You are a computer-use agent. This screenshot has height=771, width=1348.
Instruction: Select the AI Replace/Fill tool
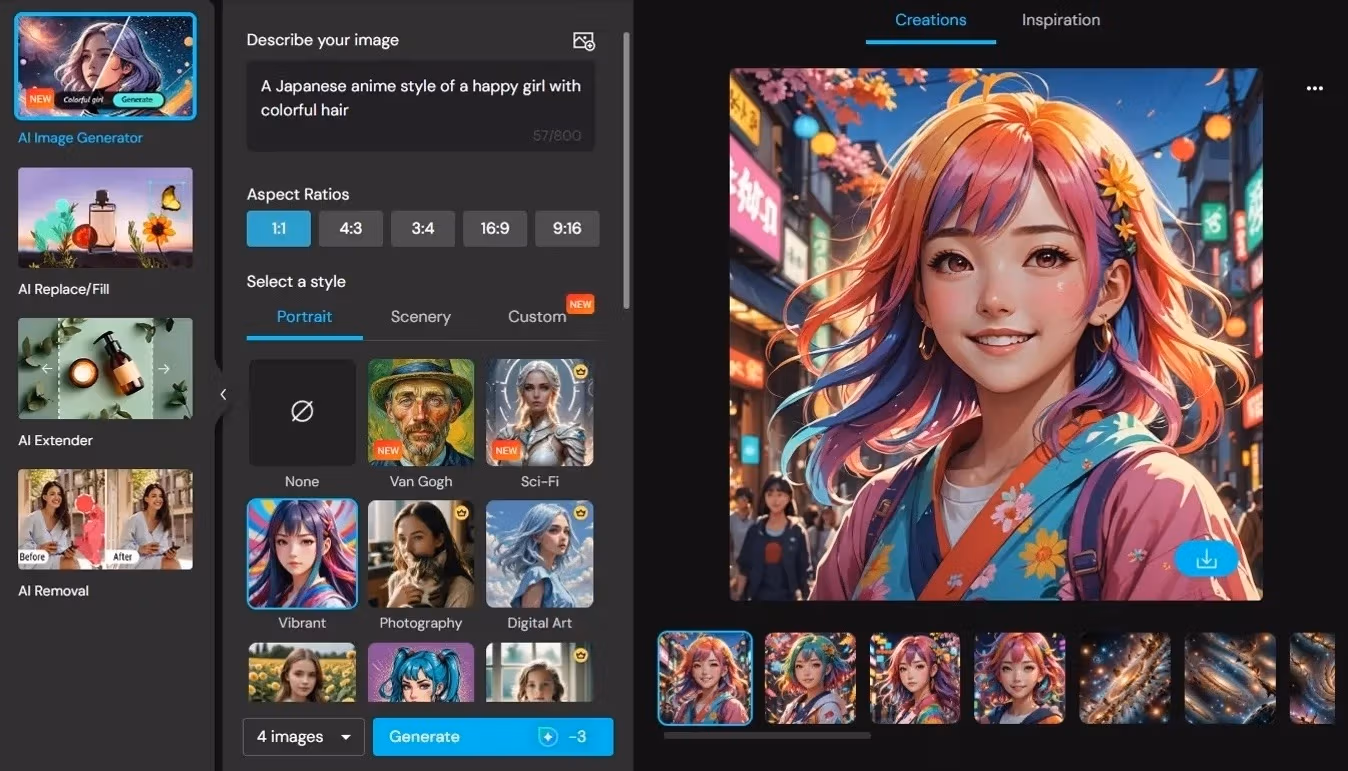tap(104, 217)
